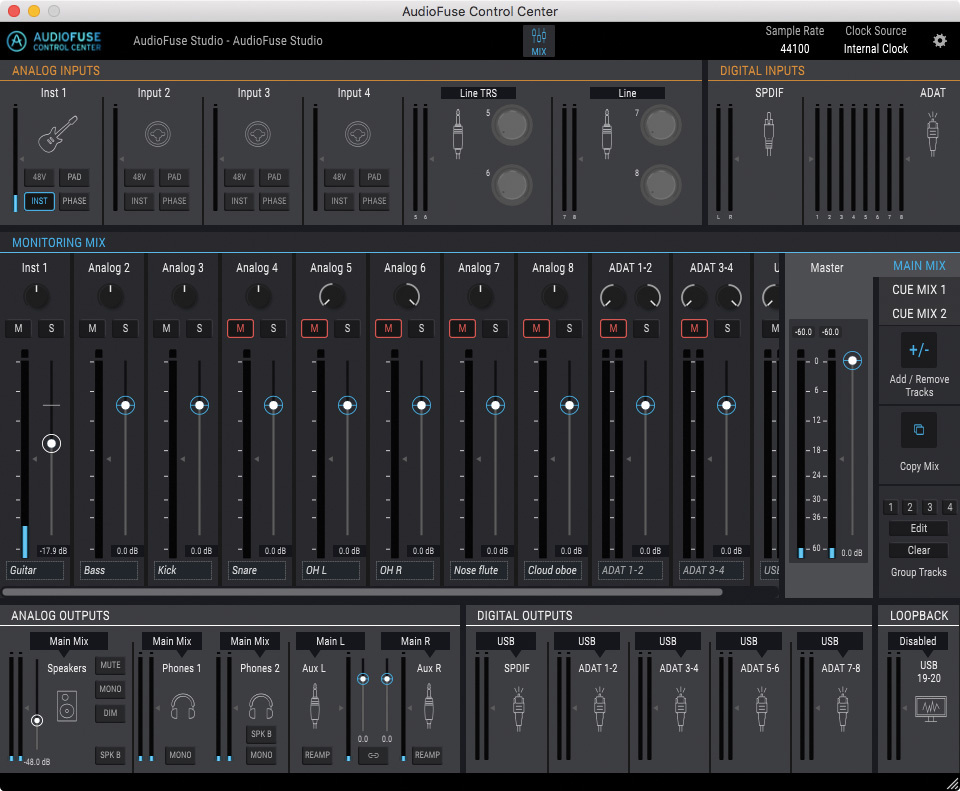960x791 pixels.
Task: Switch to CUE MIX 2 tab
Action: [918, 313]
